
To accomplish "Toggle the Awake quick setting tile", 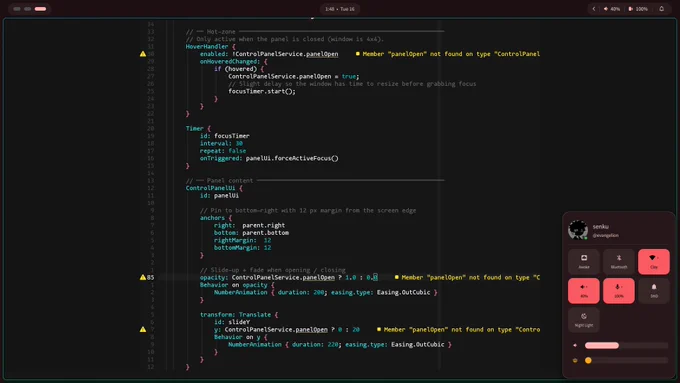I will click(584, 262).
